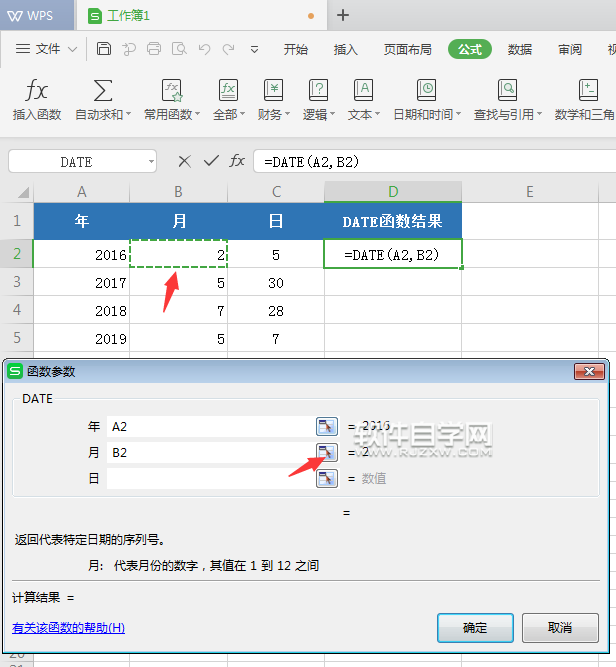Select column B header

[178, 192]
